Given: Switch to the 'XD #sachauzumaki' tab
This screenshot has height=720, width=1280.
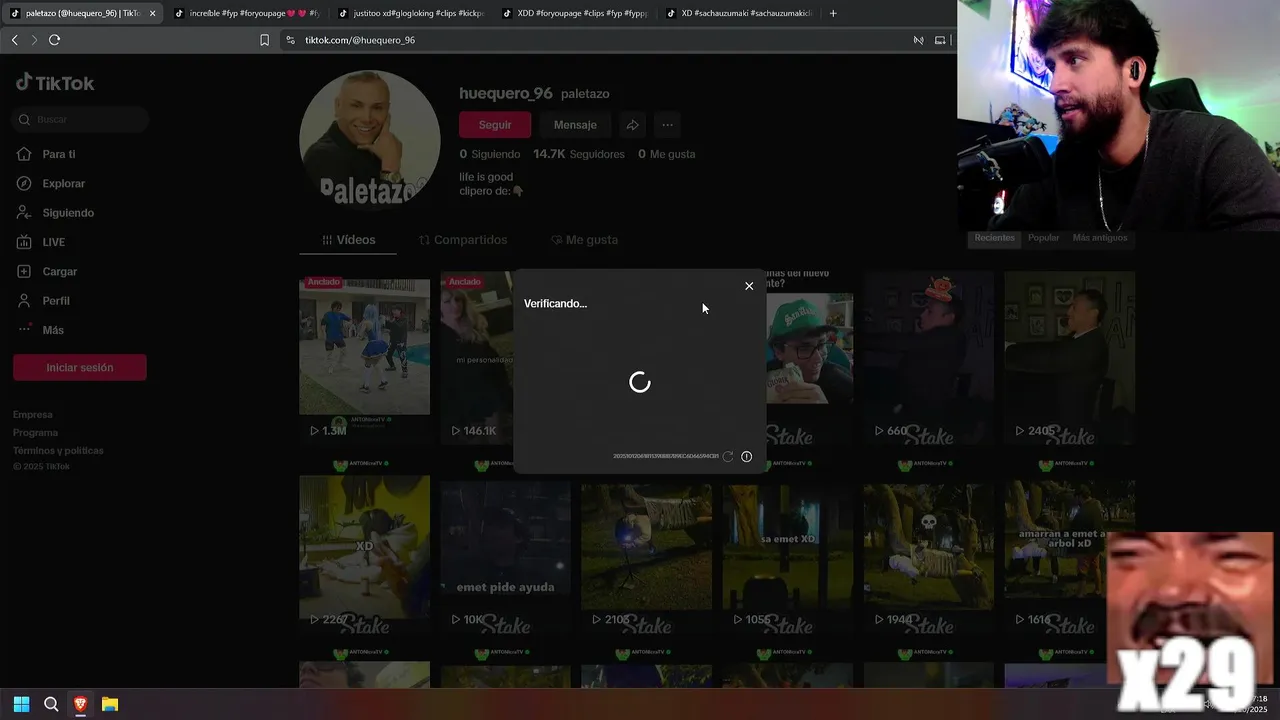Looking at the screenshot, I should 738,13.
